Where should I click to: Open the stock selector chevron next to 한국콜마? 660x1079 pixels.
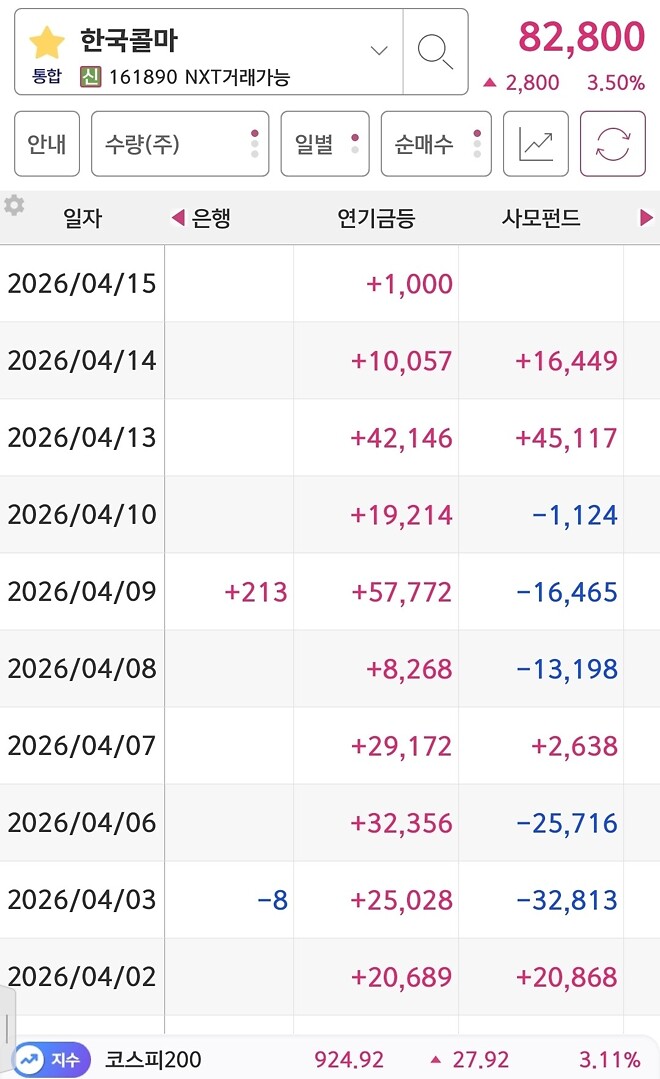click(x=378, y=50)
